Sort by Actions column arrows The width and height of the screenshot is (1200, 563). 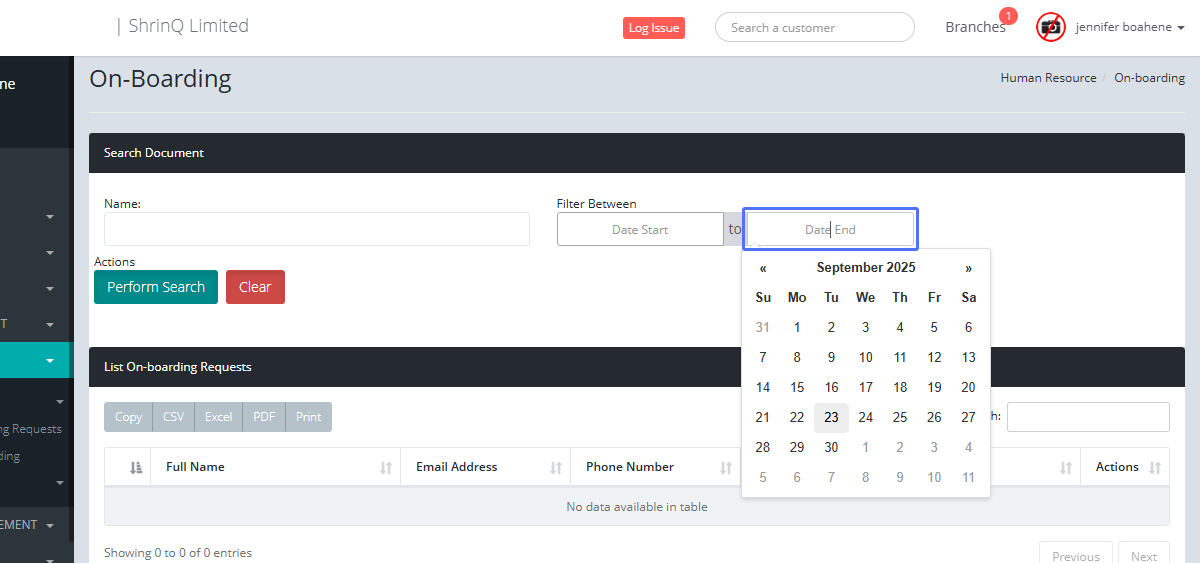point(1155,468)
